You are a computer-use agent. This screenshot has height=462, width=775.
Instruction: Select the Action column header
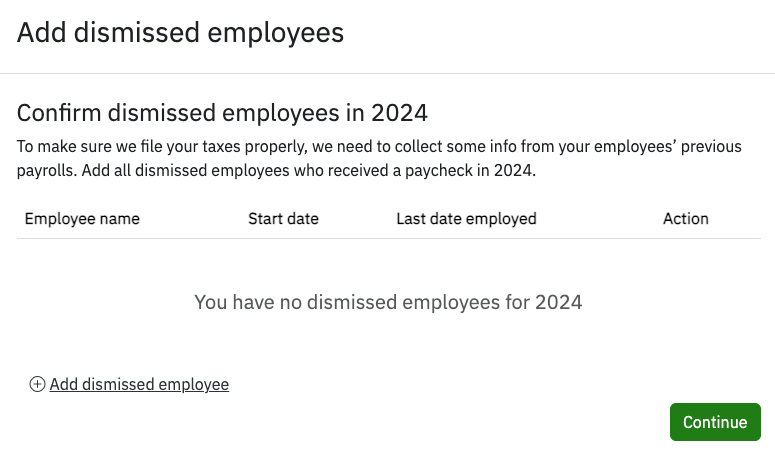[x=685, y=219]
